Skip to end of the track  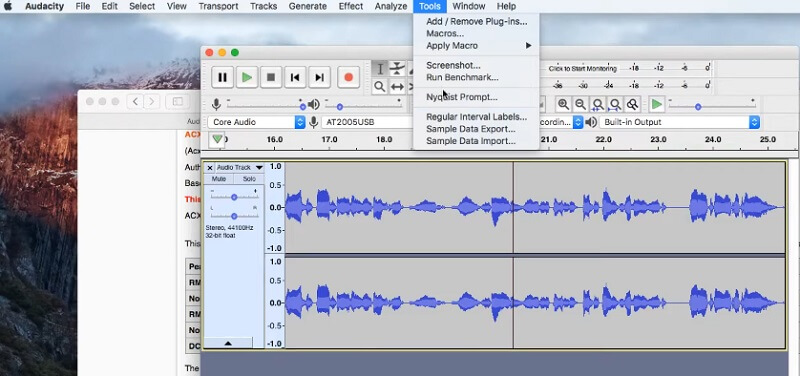[319, 78]
